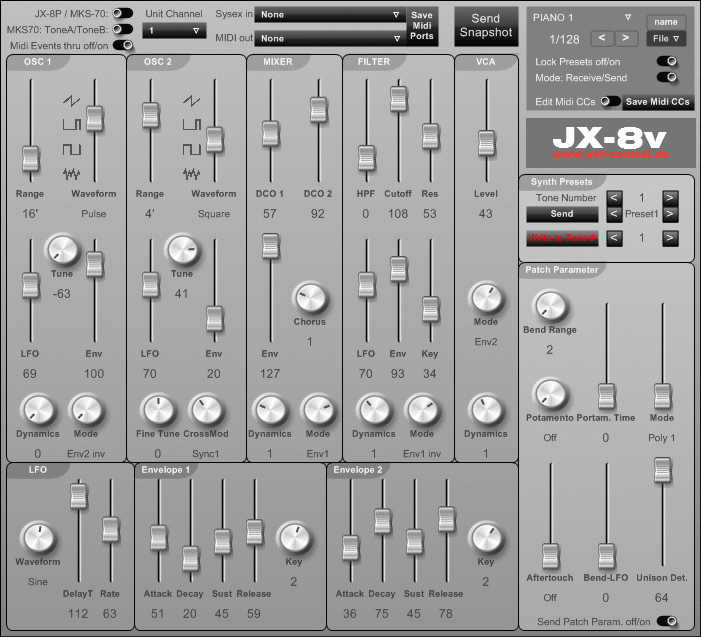Screen dimensions: 701x637
Task: Select the noise waveform icon in OSC 2
Action: pos(191,173)
